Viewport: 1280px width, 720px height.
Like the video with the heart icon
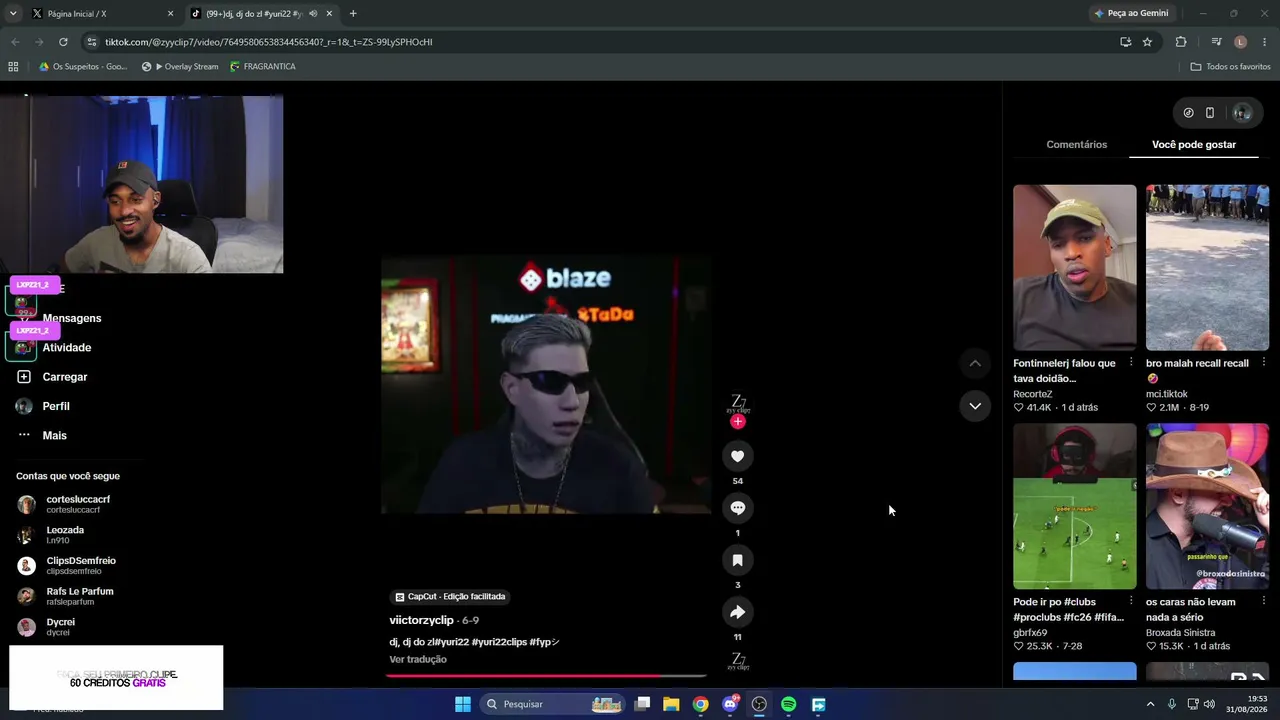(737, 456)
